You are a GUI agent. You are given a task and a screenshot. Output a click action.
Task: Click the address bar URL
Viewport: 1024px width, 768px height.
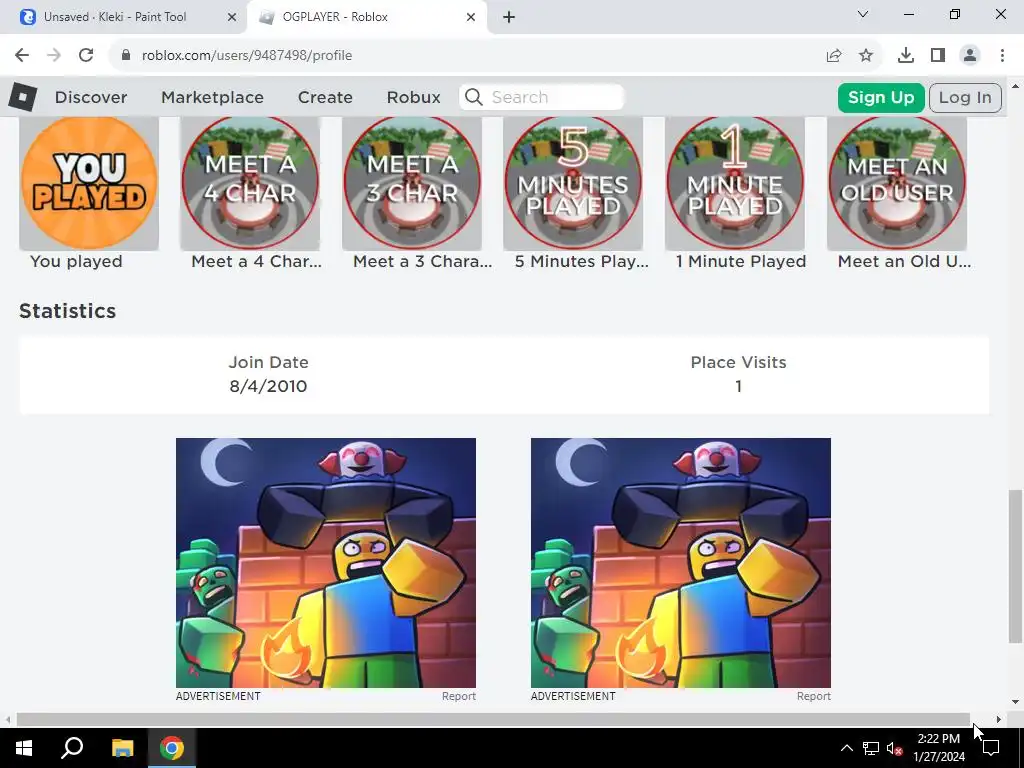(247, 56)
